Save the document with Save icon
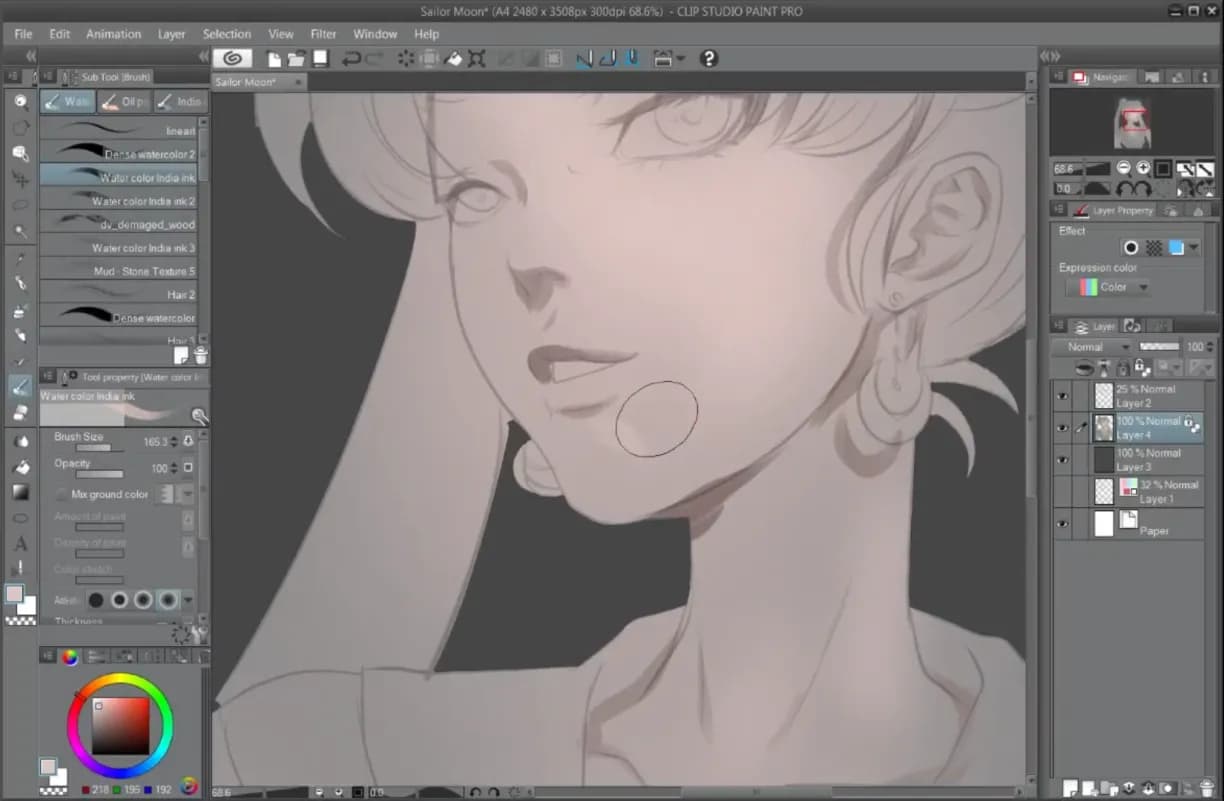 click(x=321, y=59)
